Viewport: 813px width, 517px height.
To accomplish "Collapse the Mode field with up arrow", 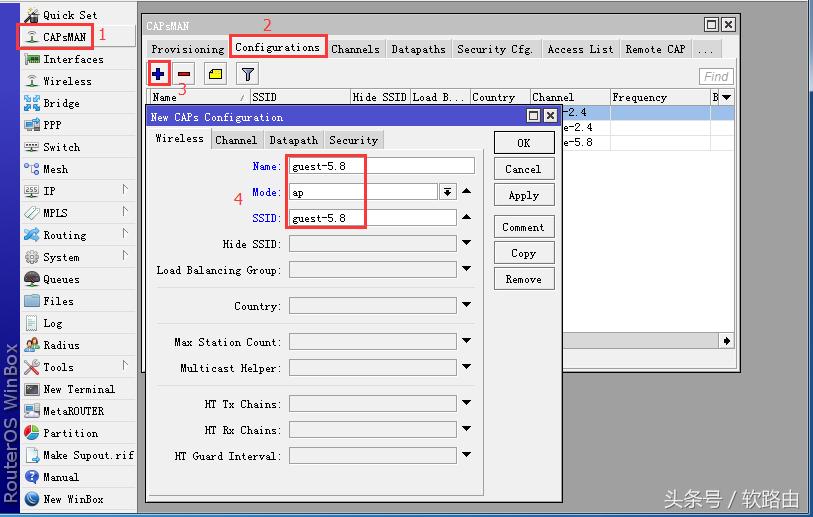I will coord(467,191).
